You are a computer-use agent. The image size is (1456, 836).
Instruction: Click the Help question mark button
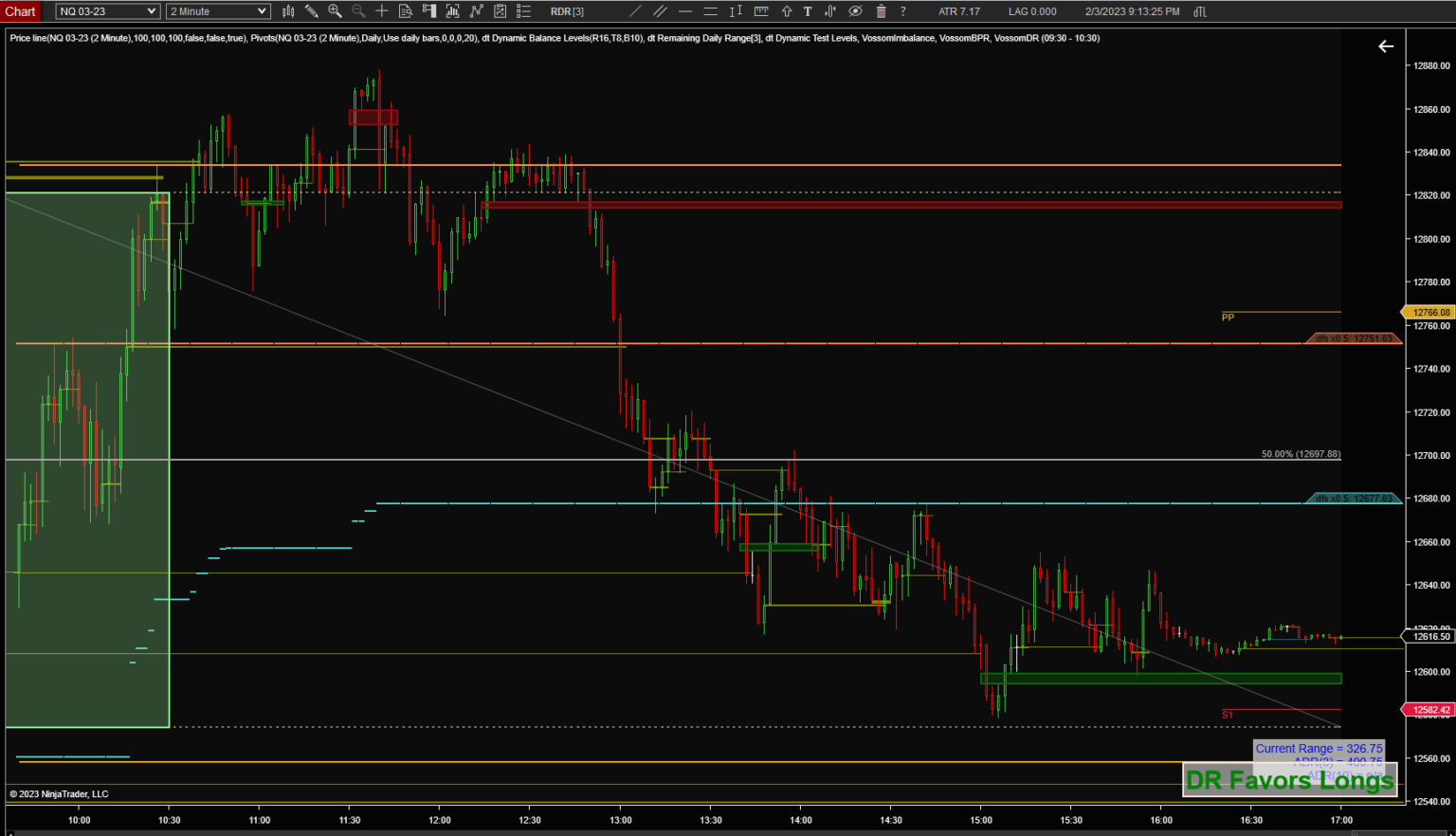point(903,11)
